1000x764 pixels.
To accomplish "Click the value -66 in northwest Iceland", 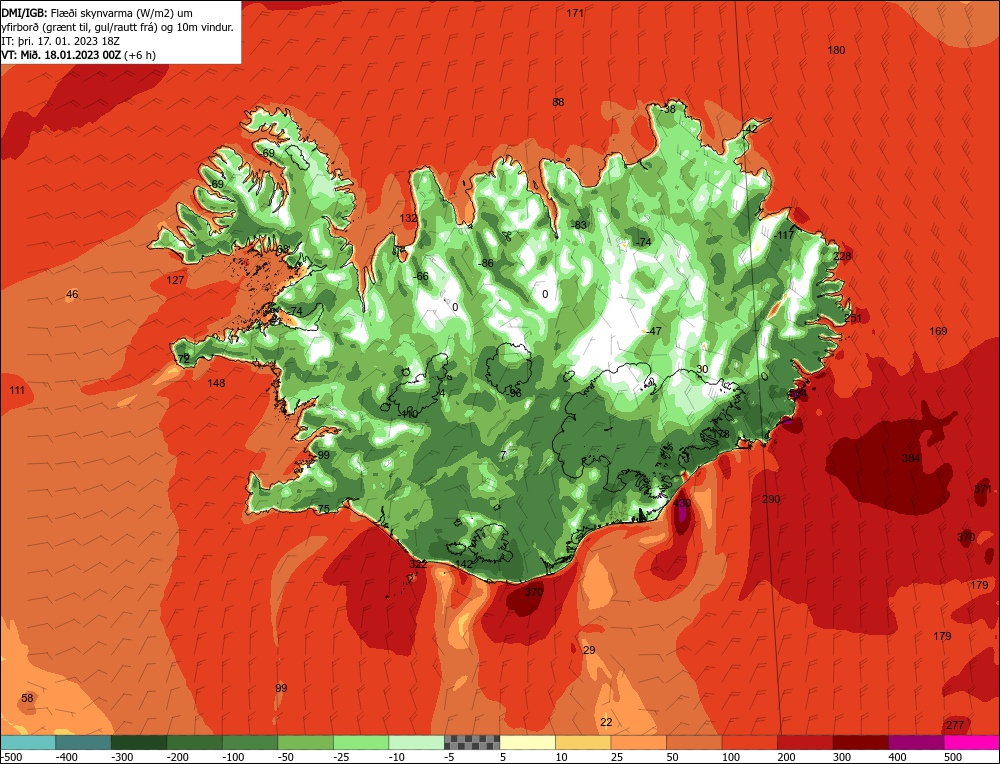I will point(420,276).
